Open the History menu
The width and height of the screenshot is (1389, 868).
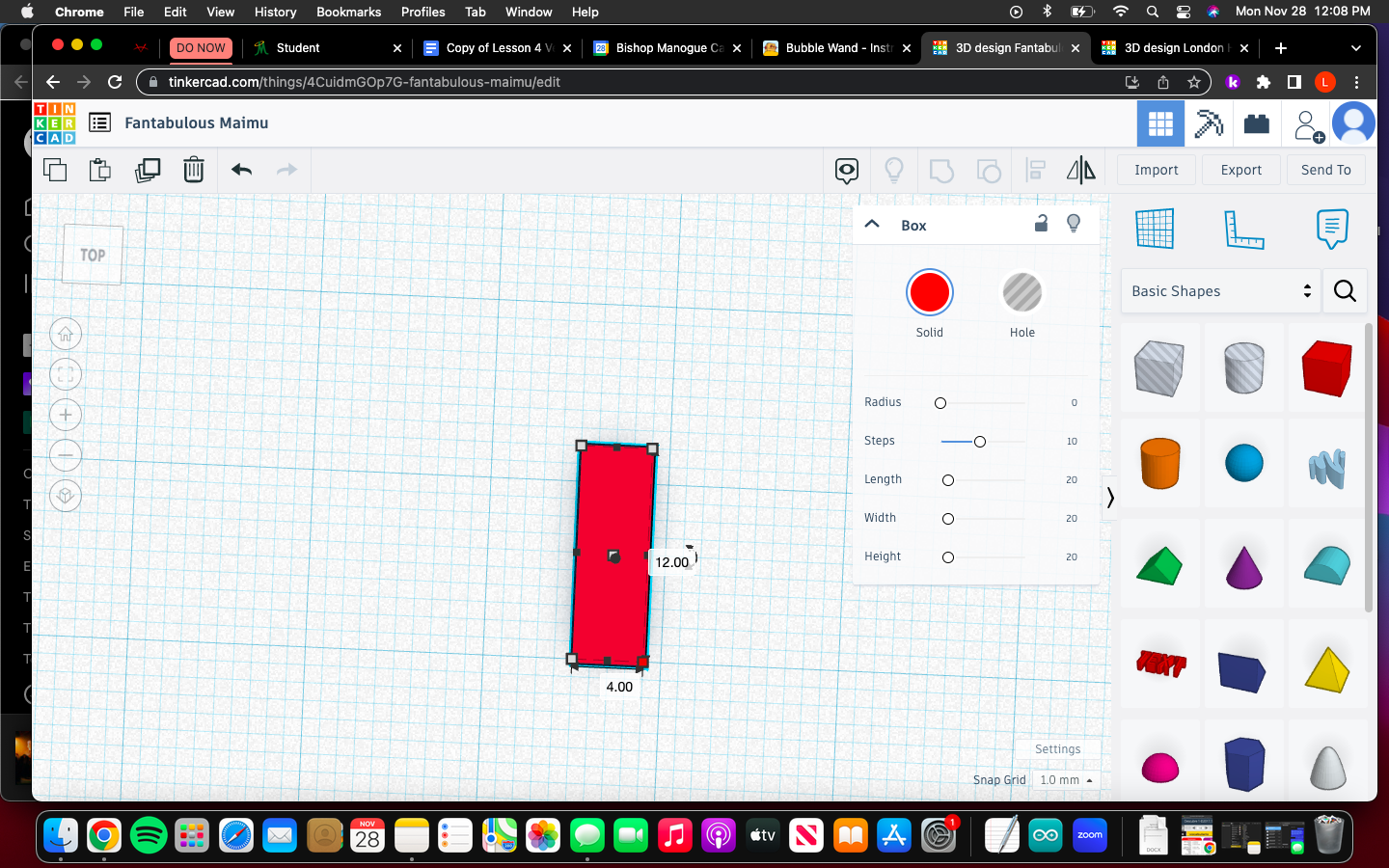(x=275, y=12)
